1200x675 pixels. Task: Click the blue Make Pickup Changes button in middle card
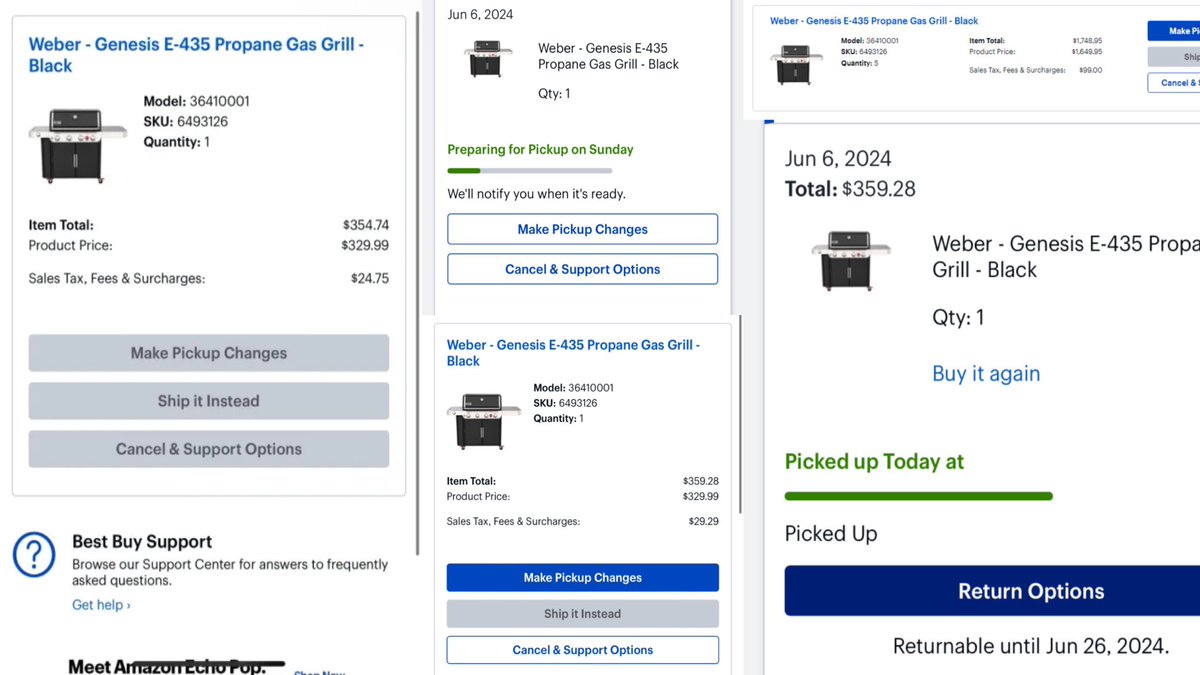[x=582, y=577]
